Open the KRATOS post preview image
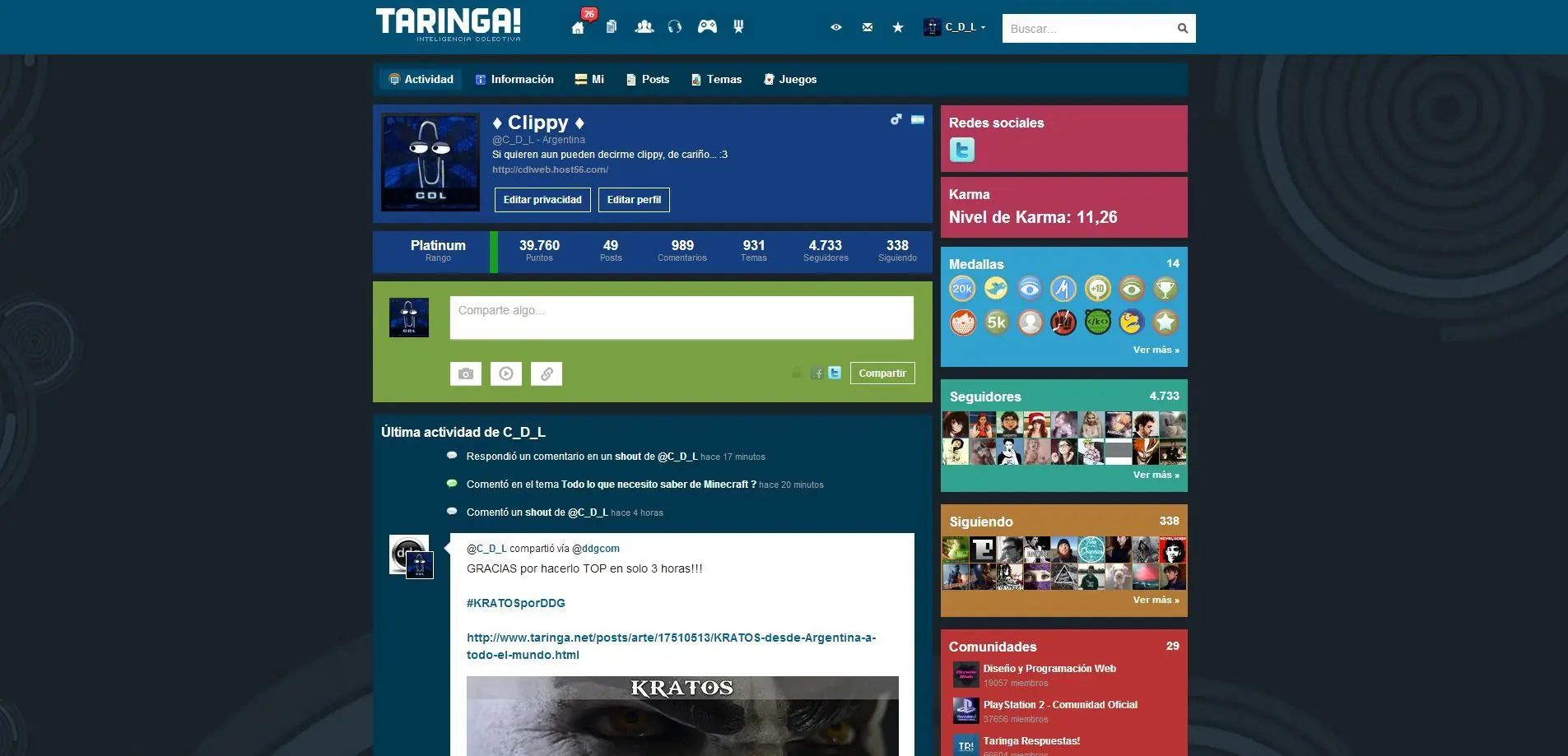The width and height of the screenshot is (1568, 756). (682, 716)
